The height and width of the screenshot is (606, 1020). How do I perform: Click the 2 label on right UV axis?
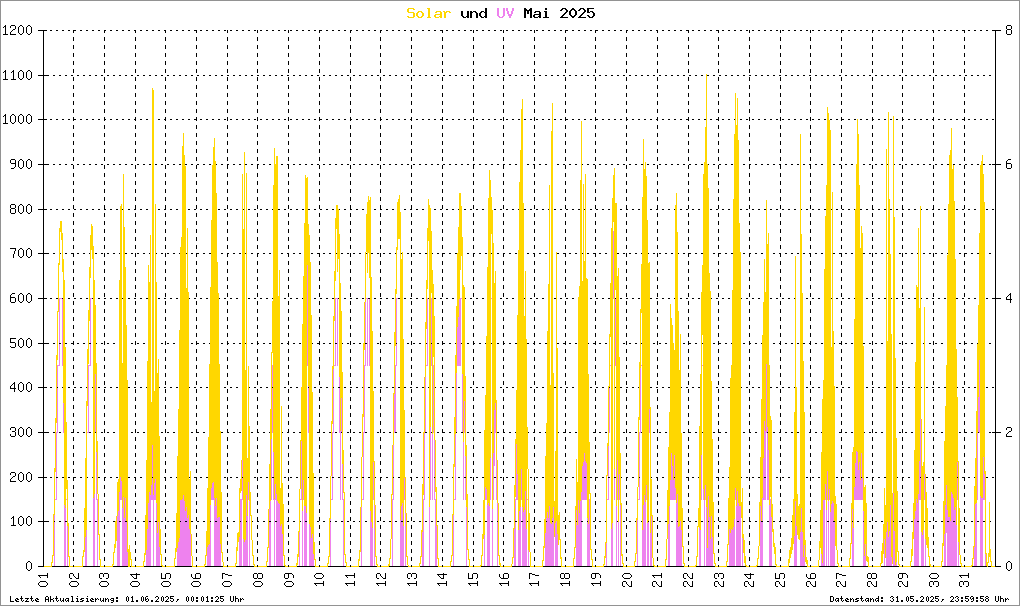point(1008,432)
